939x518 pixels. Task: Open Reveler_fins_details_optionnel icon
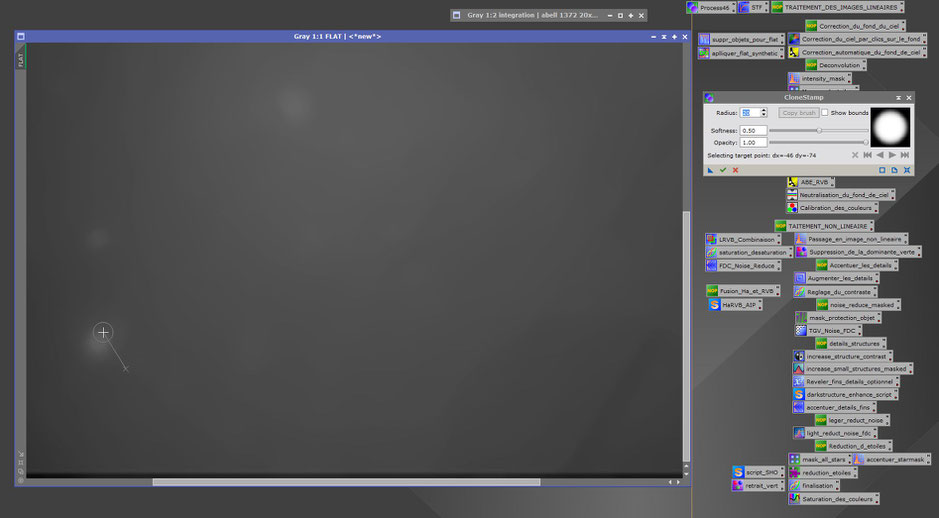tap(845, 382)
